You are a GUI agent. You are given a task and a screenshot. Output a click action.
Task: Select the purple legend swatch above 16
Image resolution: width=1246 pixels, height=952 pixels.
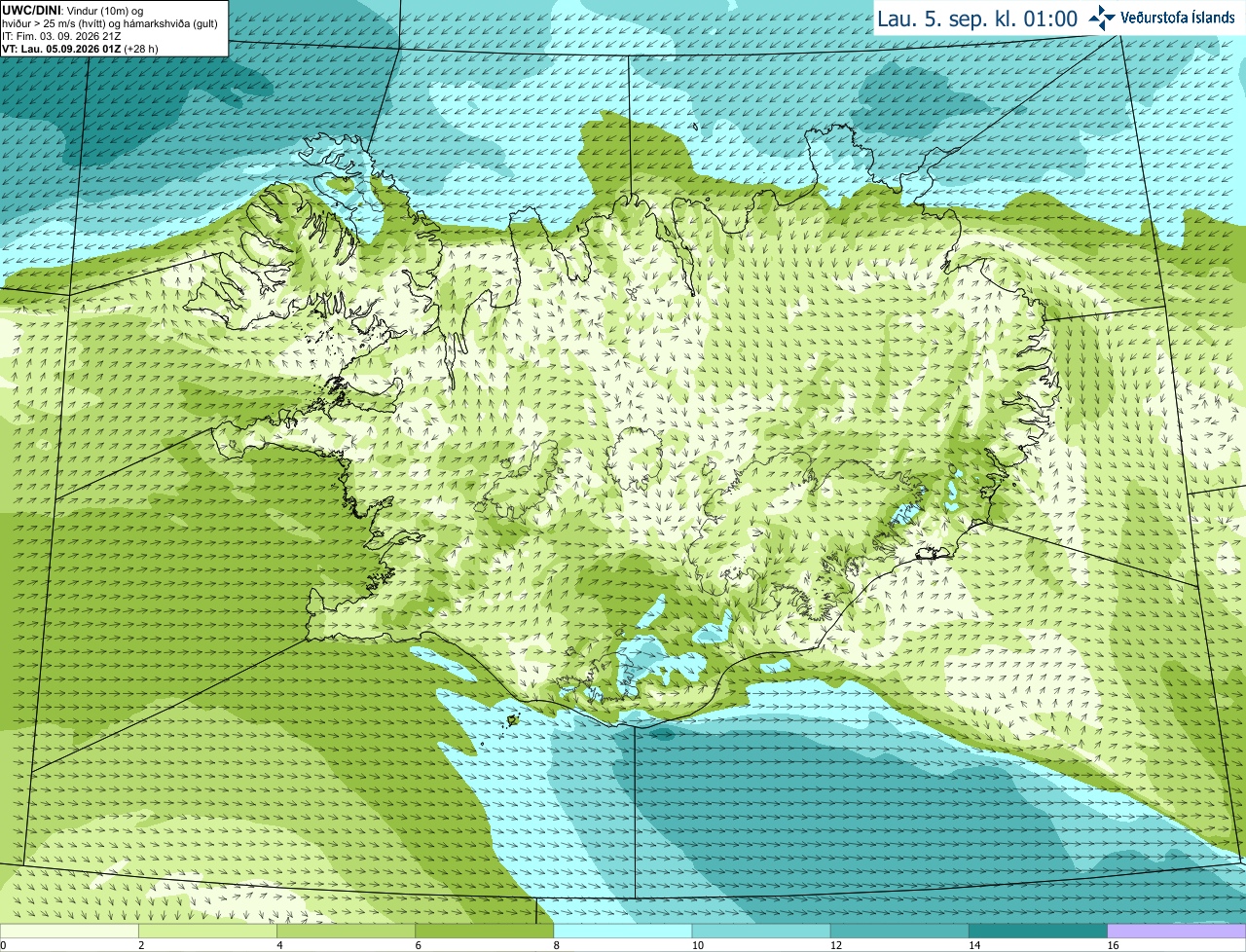1177,931
